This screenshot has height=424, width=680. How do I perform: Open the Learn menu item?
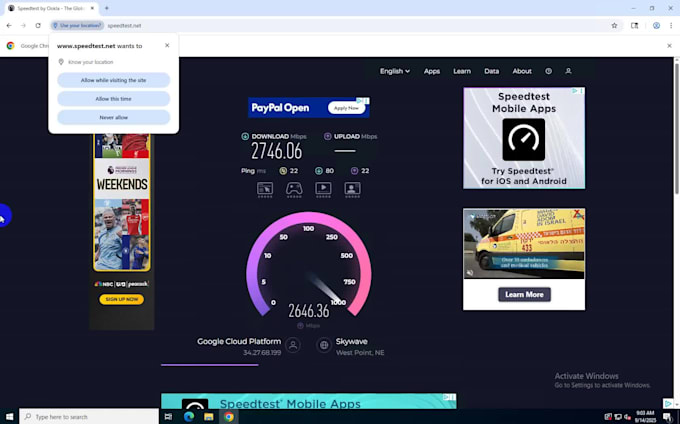point(462,71)
